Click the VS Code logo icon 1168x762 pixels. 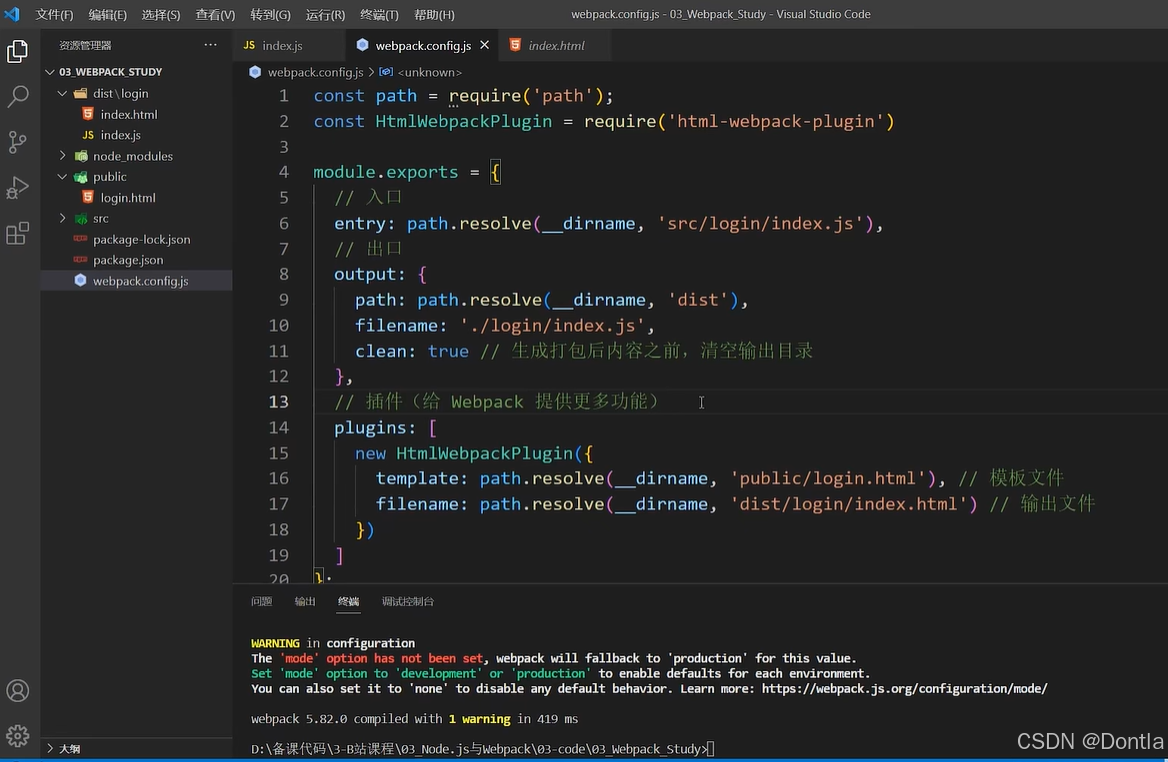coord(12,14)
